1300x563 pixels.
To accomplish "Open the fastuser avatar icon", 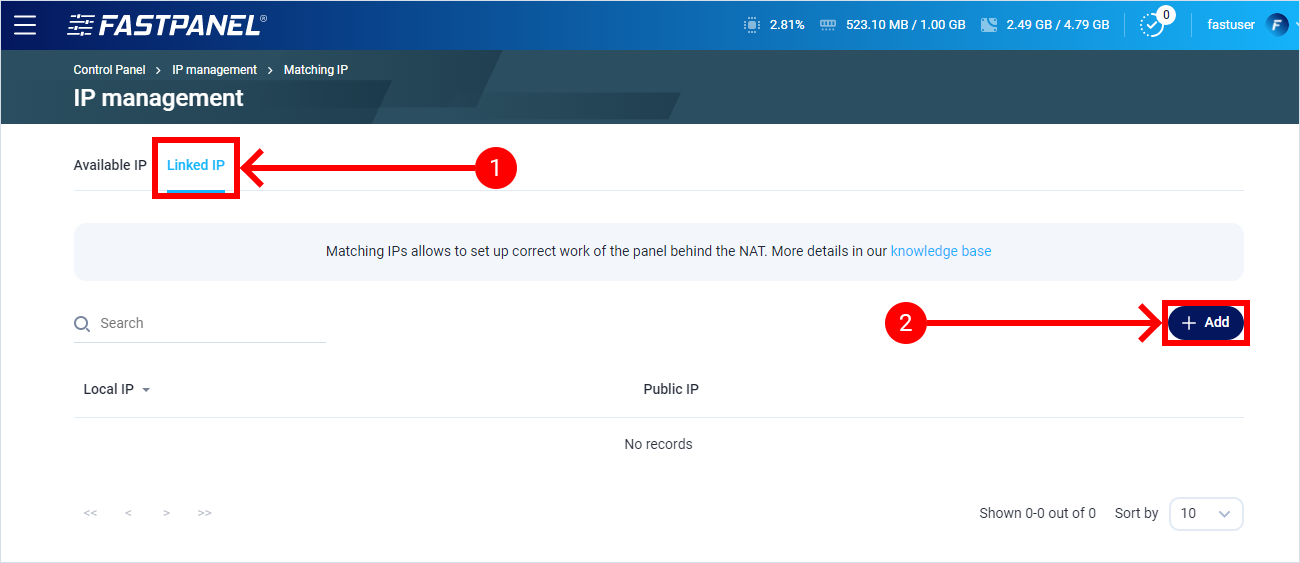I will tap(1277, 25).
